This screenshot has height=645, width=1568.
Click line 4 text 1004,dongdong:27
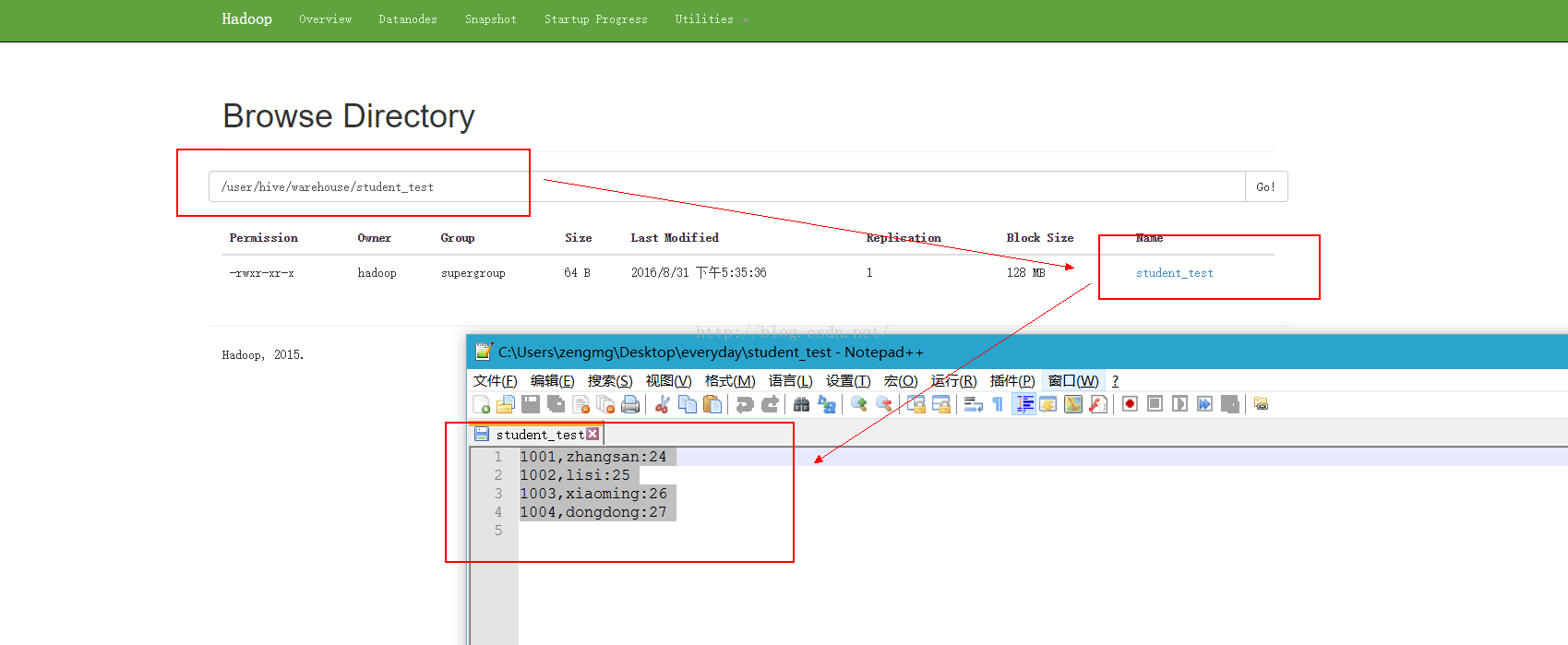pos(592,512)
